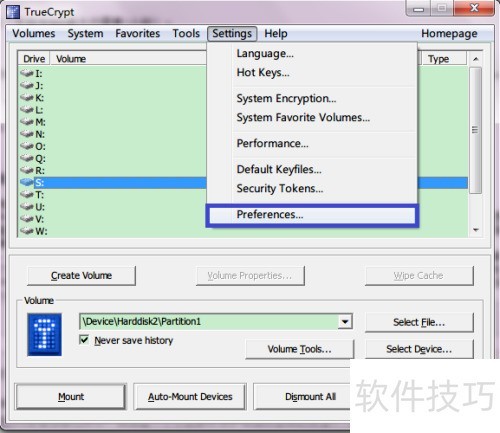The width and height of the screenshot is (500, 433).
Task: Click the drive icon for I:
Action: pyautogui.click(x=27, y=73)
